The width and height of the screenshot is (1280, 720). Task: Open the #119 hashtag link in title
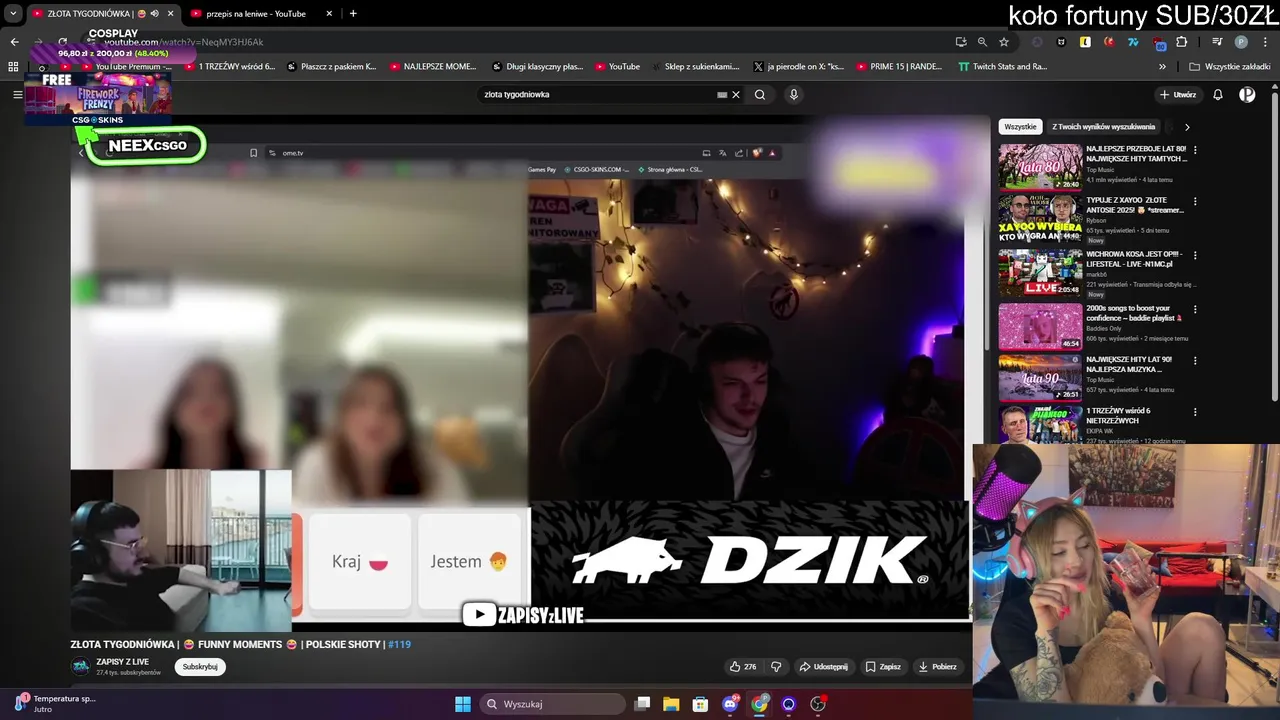[399, 644]
